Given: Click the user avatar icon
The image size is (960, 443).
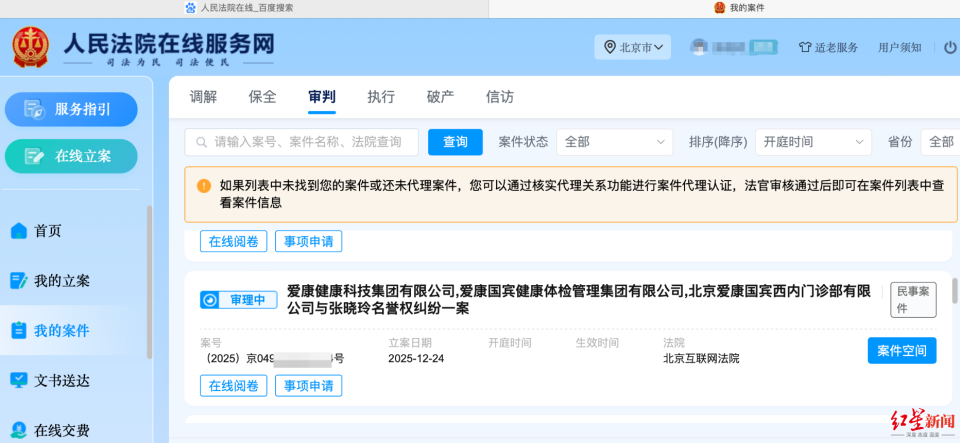Looking at the screenshot, I should click(700, 47).
